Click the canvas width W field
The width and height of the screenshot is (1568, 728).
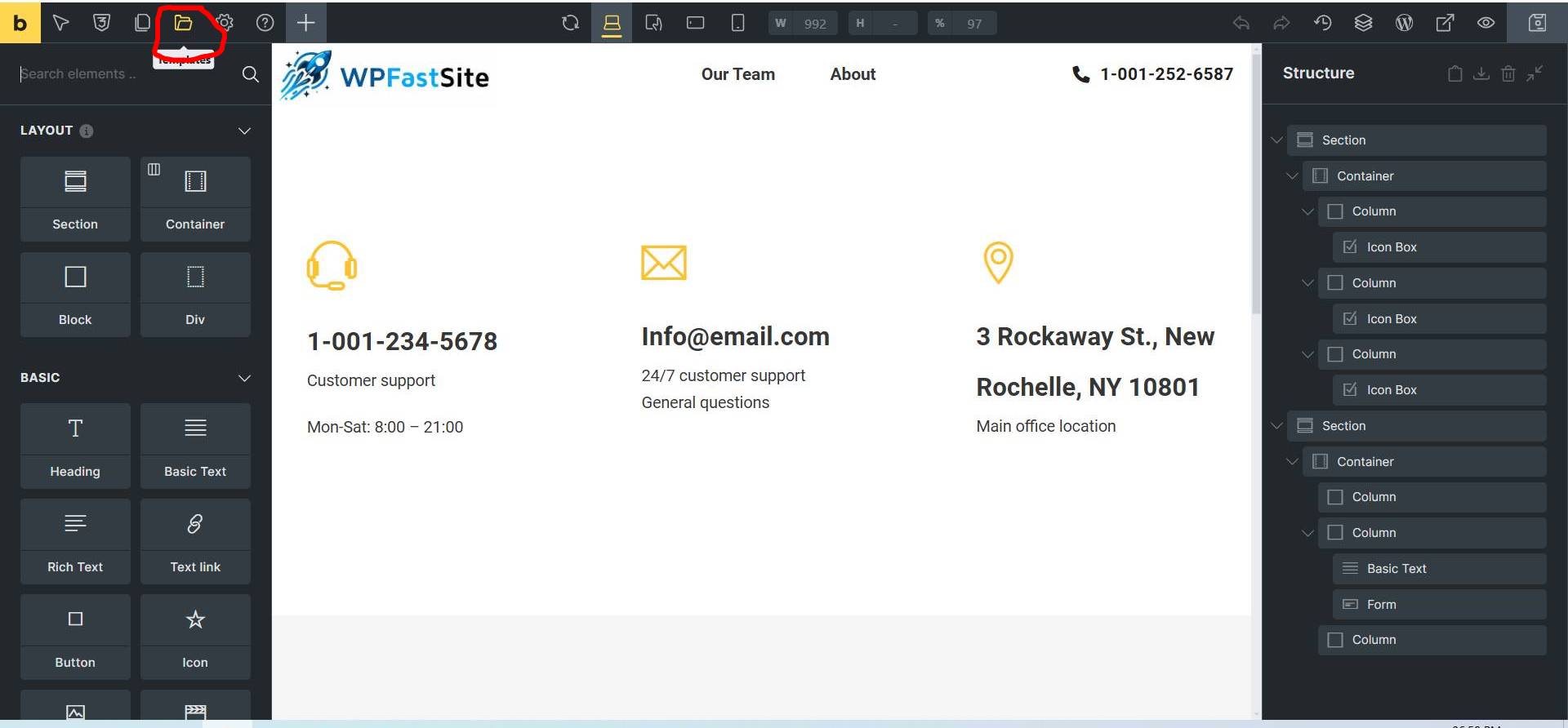[x=802, y=24]
